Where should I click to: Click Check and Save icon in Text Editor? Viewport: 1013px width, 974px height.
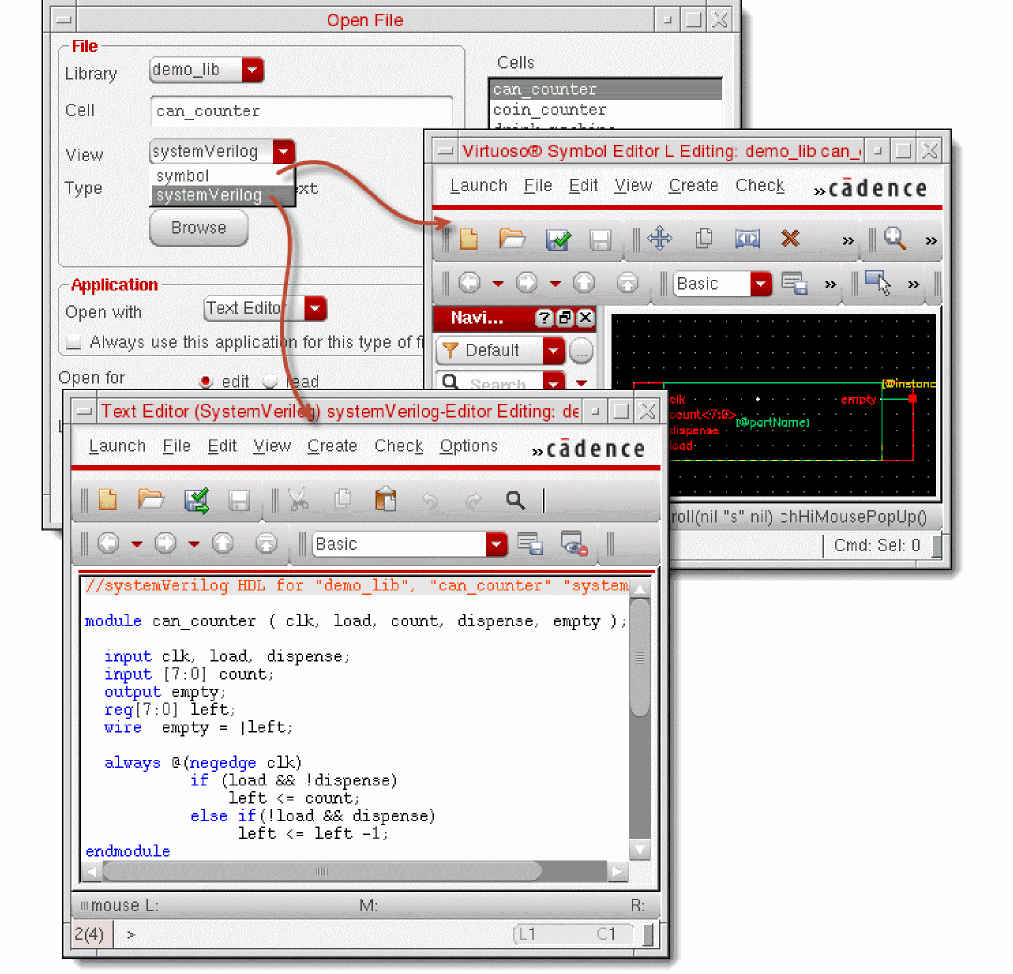tap(196, 499)
